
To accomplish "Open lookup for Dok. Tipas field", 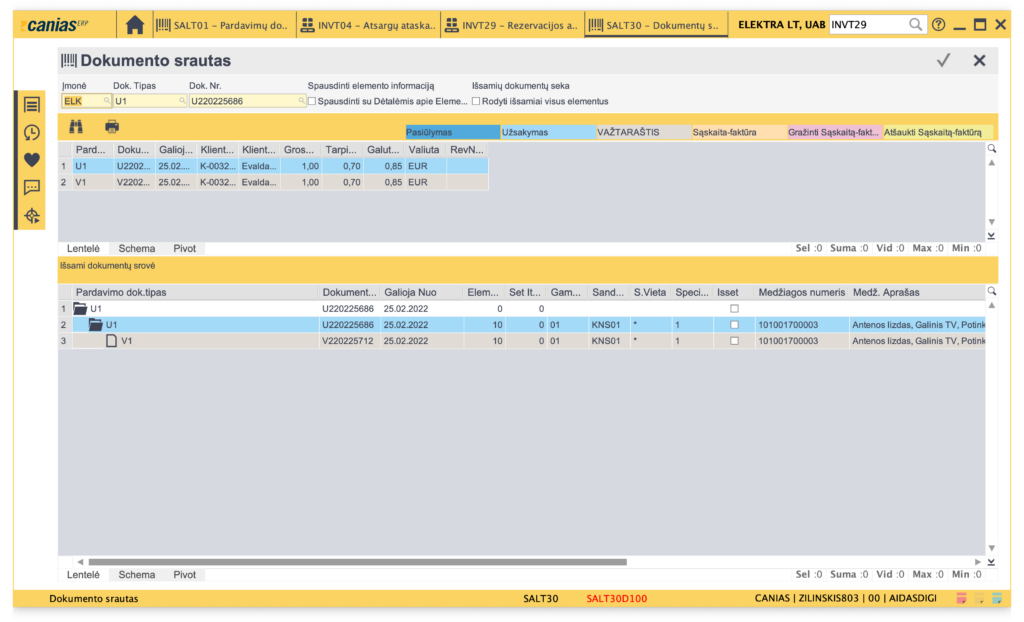I will [x=182, y=101].
